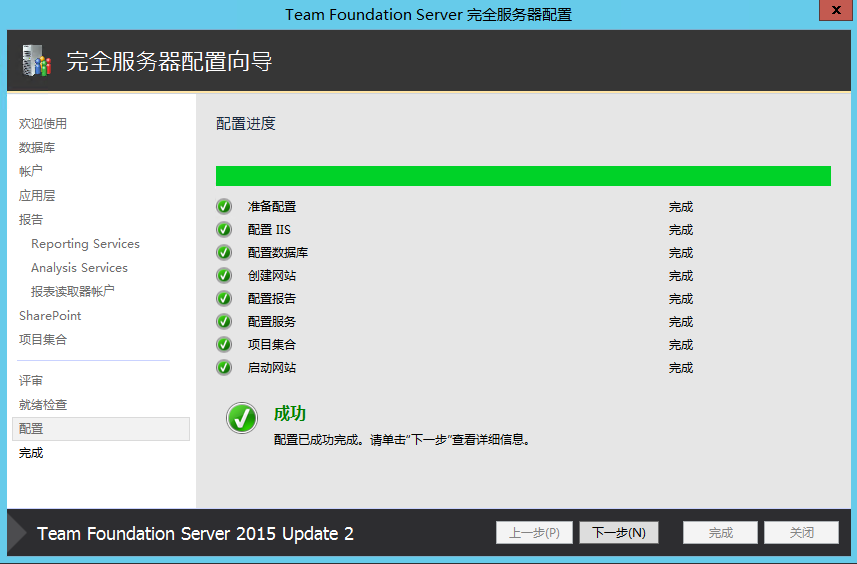This screenshot has height=564, width=857.
Task: Click the 配置 IIS step label
Action: click(269, 230)
